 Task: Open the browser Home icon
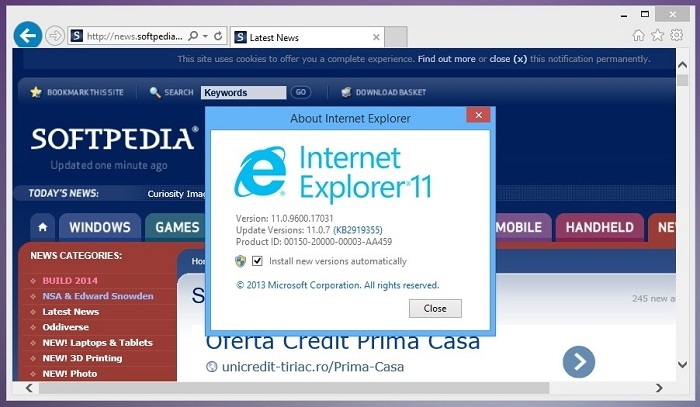pos(639,35)
